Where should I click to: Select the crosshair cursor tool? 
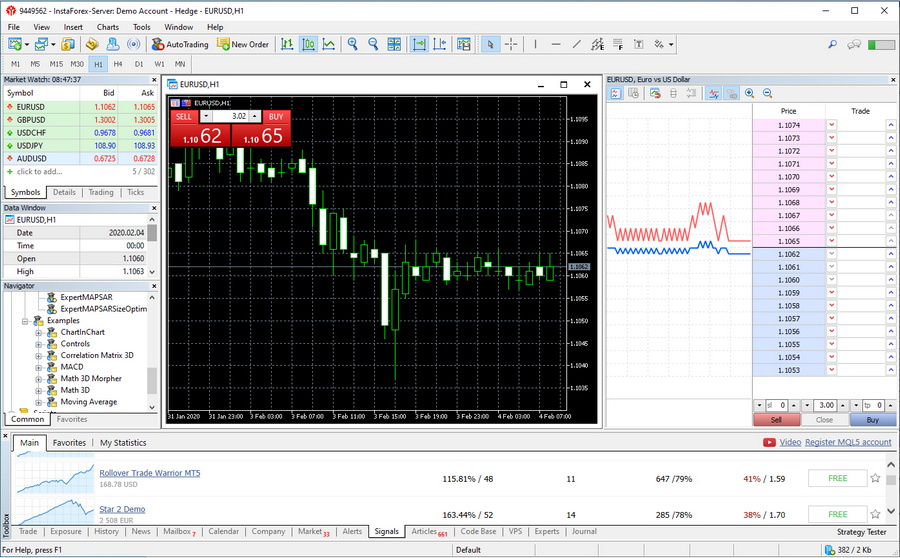tap(511, 44)
